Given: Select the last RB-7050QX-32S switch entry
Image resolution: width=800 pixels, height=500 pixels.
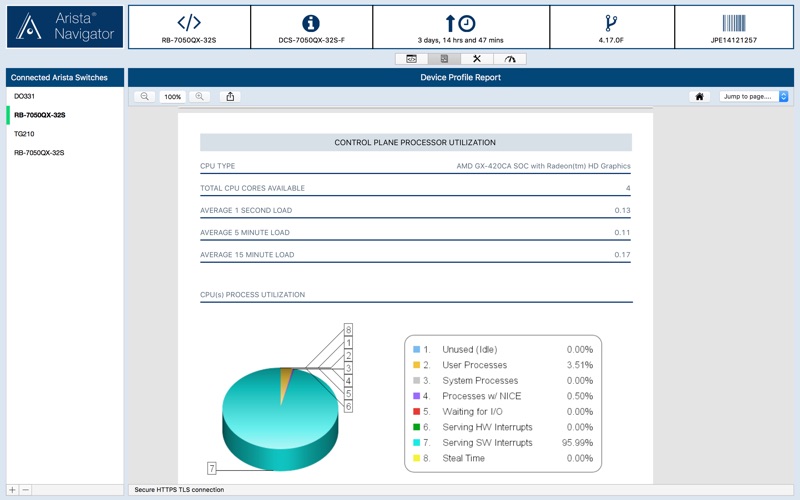Looking at the screenshot, I should click(65, 153).
